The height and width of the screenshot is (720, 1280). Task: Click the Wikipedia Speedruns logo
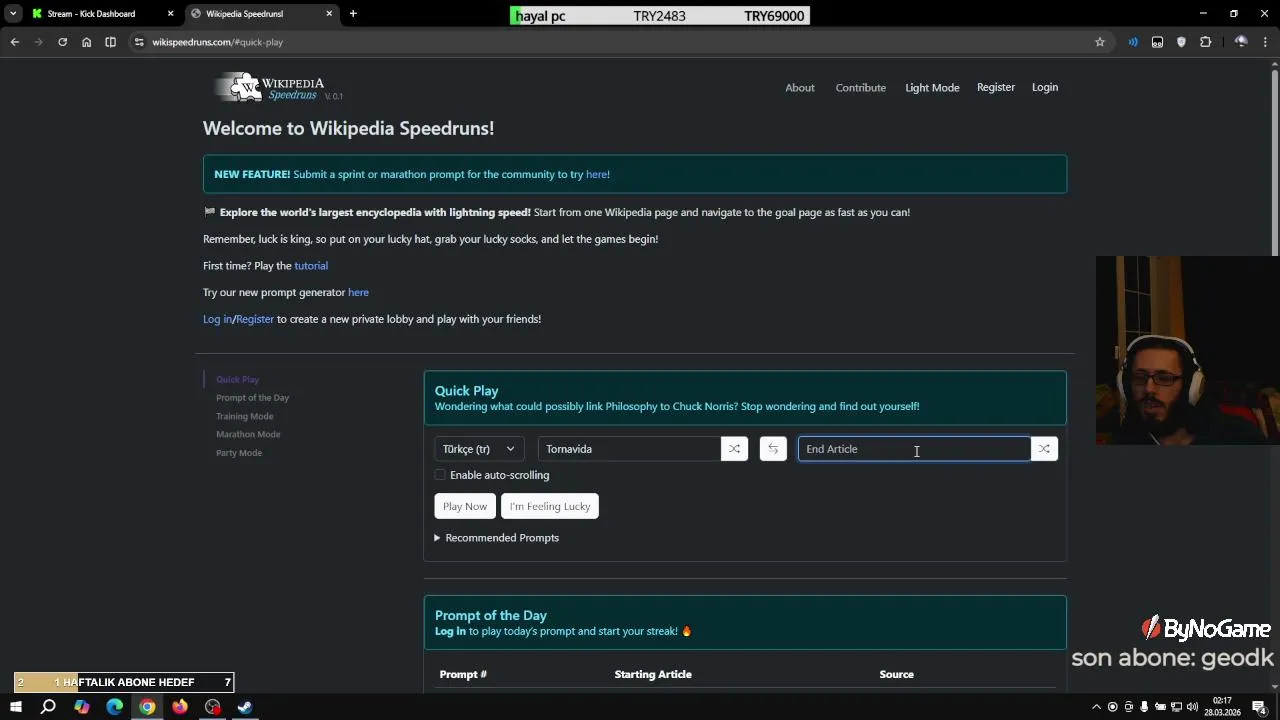[279, 88]
